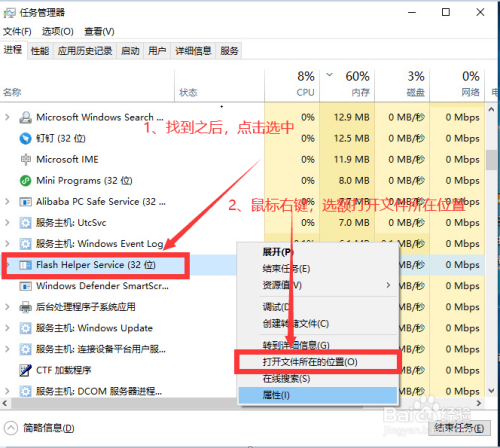Click the gear icon for 服务主机: UtcSvc
500x448 pixels.
coord(25,223)
